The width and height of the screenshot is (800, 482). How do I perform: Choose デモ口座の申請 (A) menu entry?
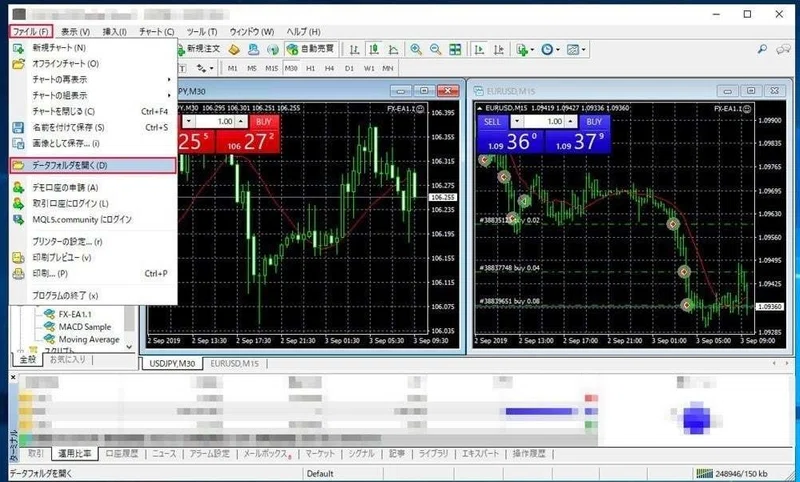tap(93, 188)
